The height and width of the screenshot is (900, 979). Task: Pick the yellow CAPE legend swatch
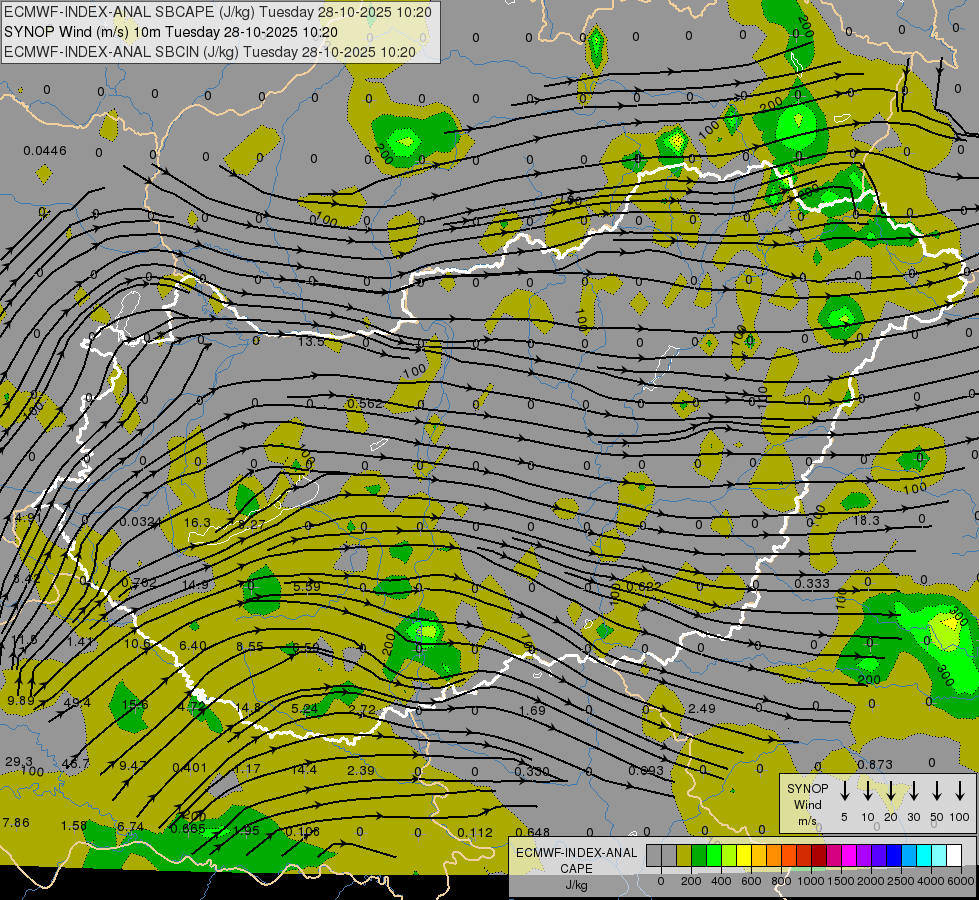click(744, 856)
